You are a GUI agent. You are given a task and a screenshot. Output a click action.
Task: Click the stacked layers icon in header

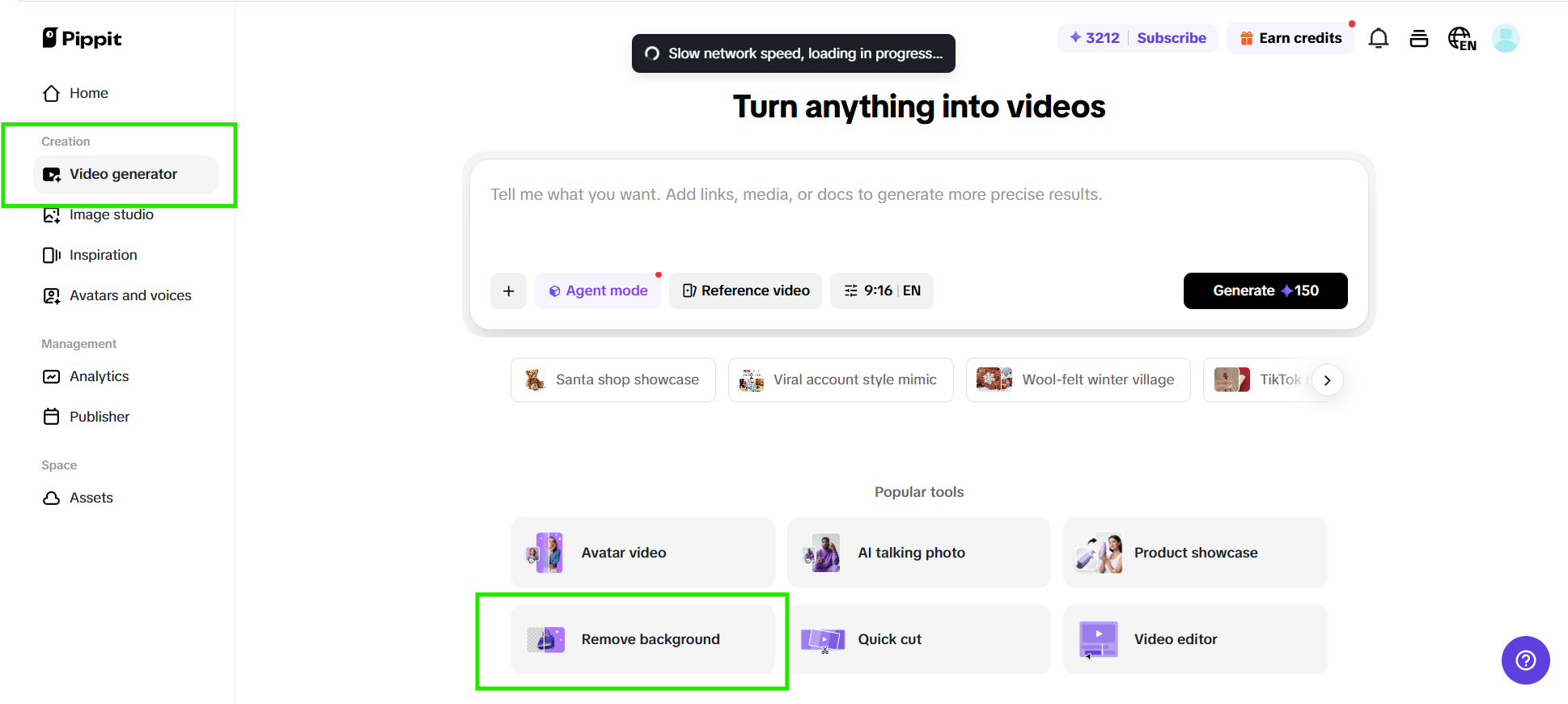(x=1419, y=38)
